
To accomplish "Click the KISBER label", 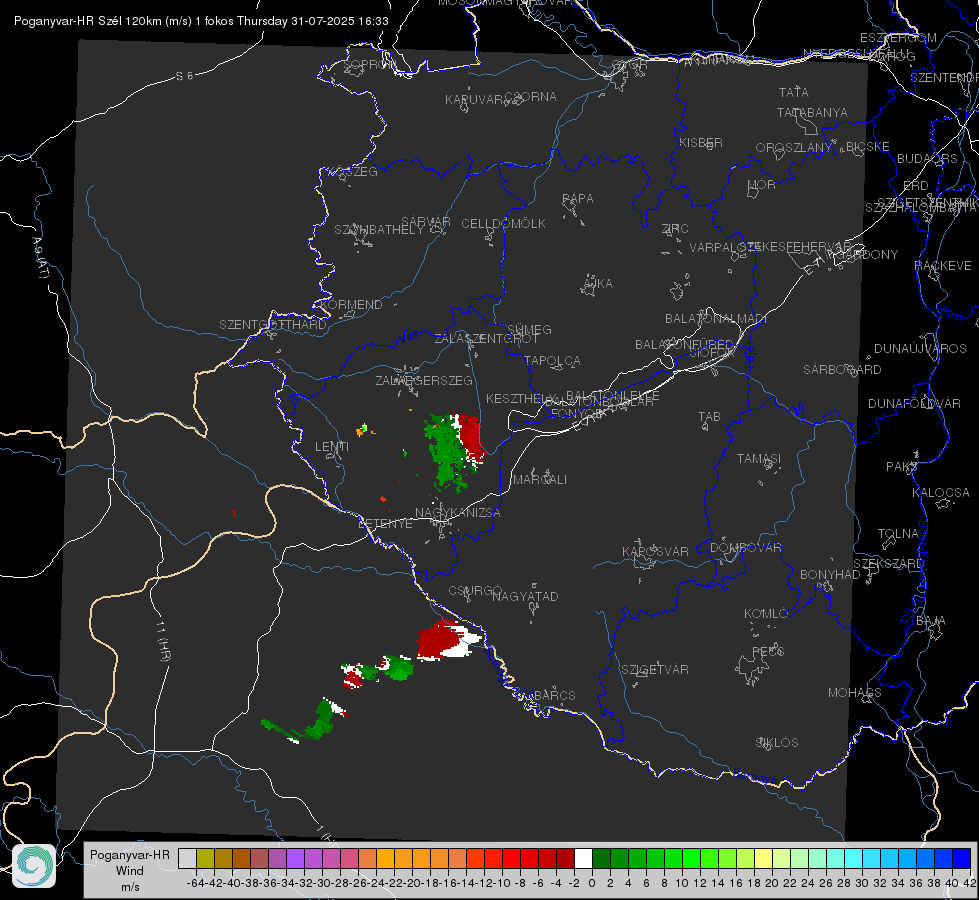I will [x=701, y=143].
